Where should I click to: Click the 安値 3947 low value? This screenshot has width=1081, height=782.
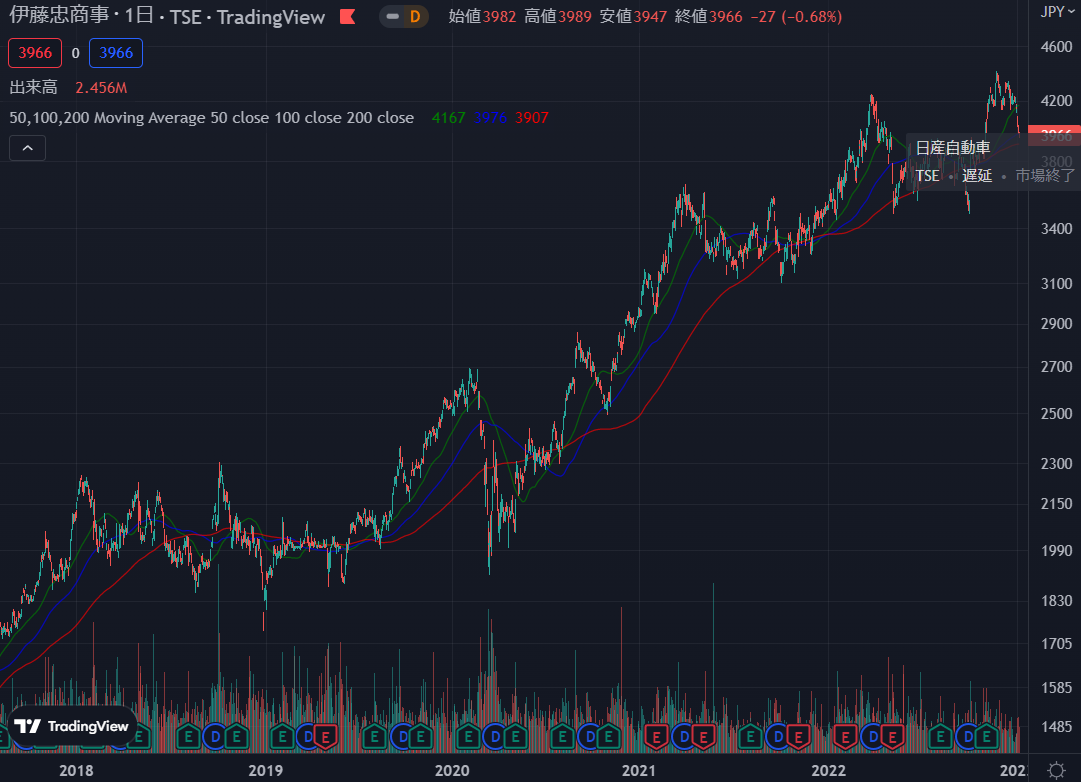pyautogui.click(x=633, y=17)
